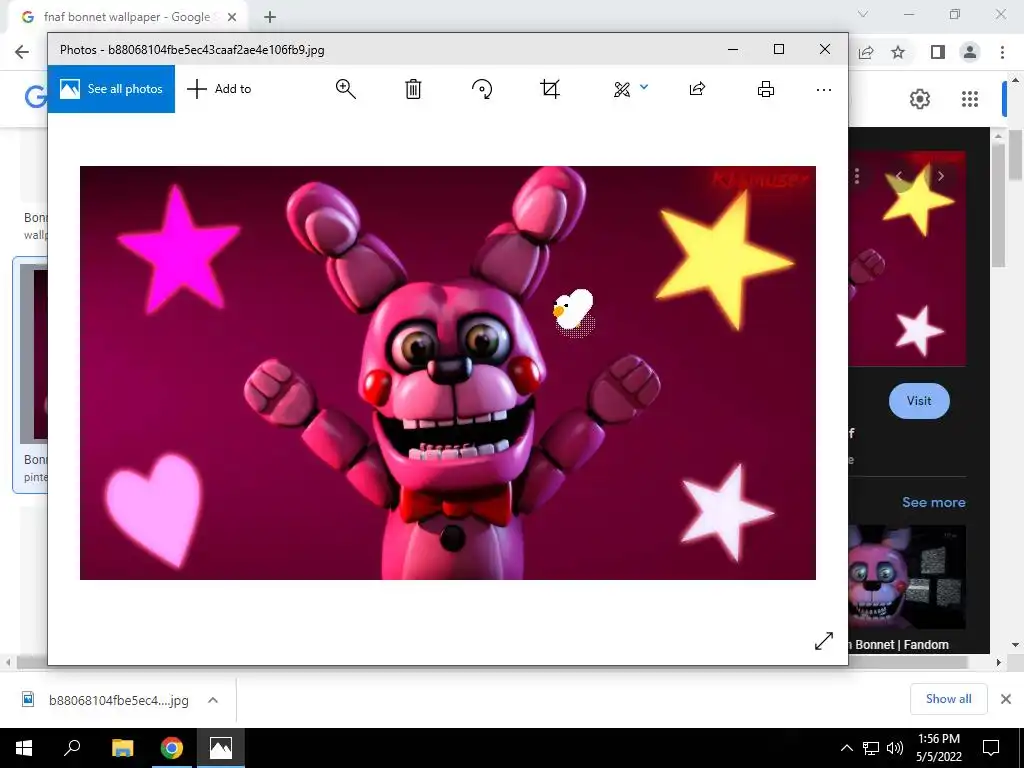Select the fnaf bonnet wallpaper Google tab
Viewport: 1024px width, 768px height.
pos(128,17)
